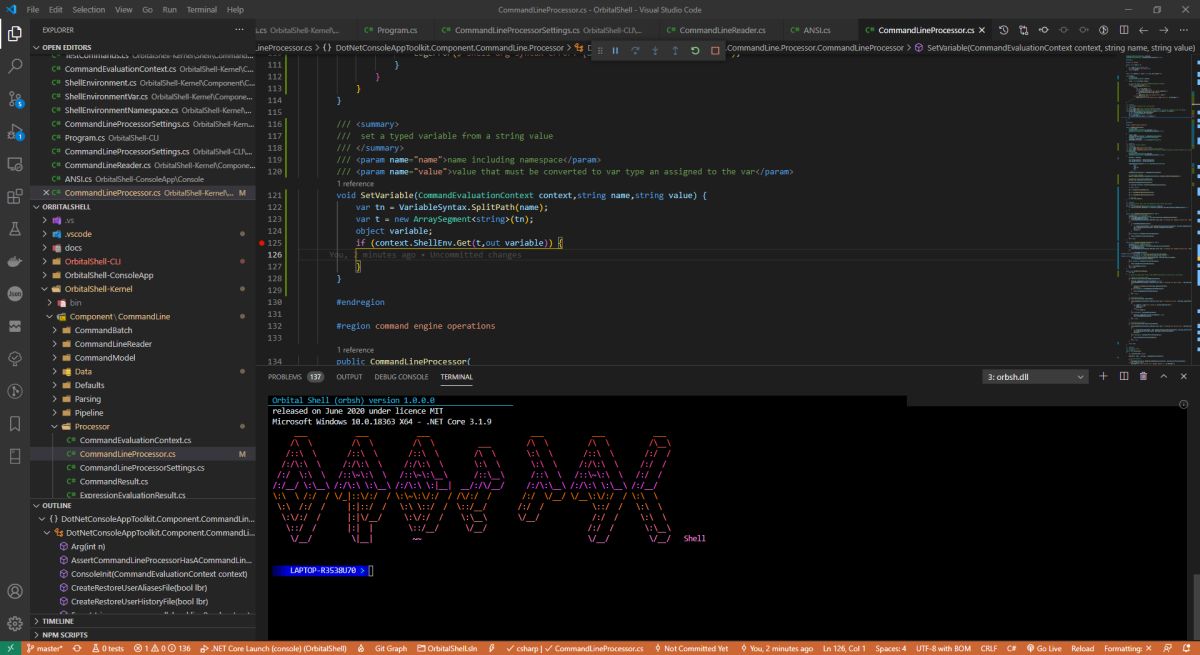Click Step Into in debug toolbar
The width and height of the screenshot is (1200, 655).
pos(655,50)
